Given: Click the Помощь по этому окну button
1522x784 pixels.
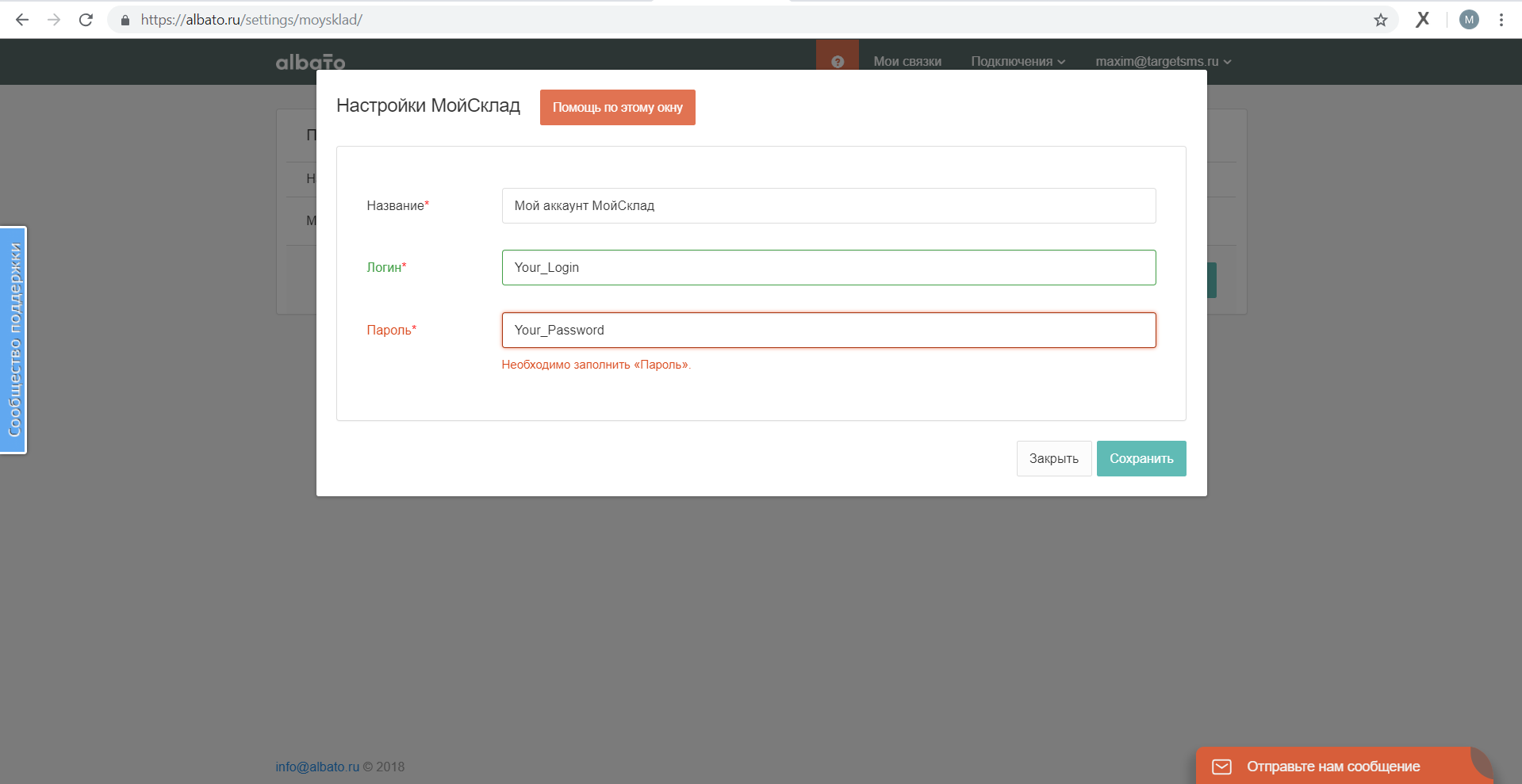Looking at the screenshot, I should [618, 107].
